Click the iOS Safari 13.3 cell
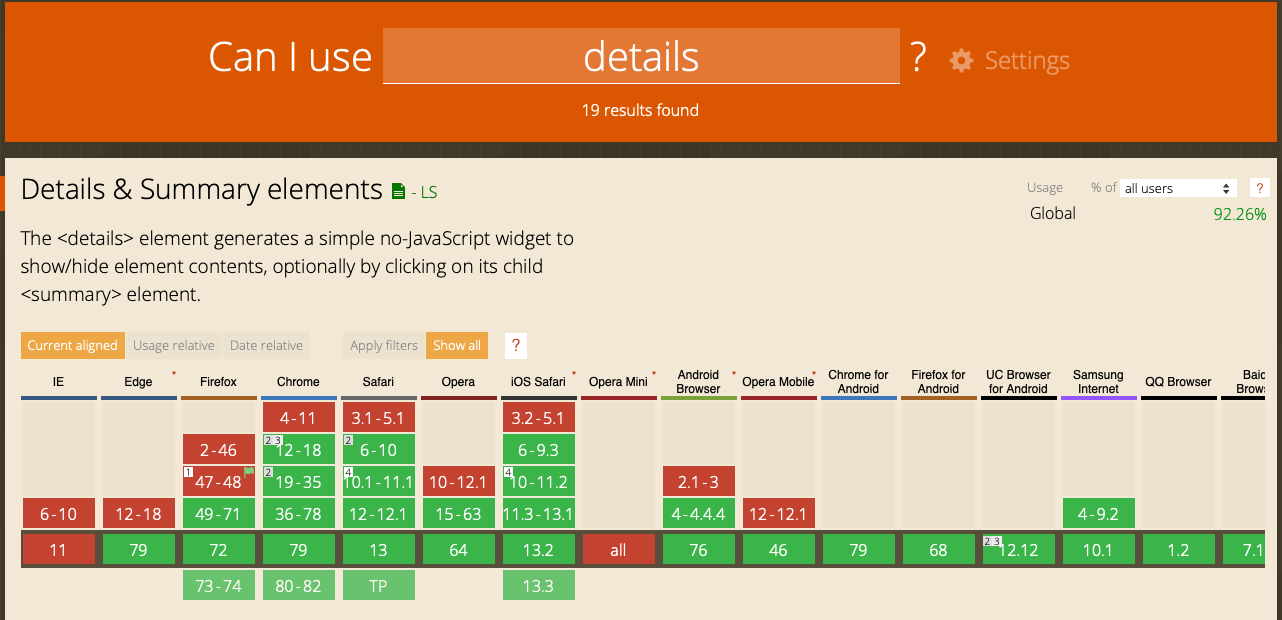Viewport: 1282px width, 620px height. click(539, 585)
